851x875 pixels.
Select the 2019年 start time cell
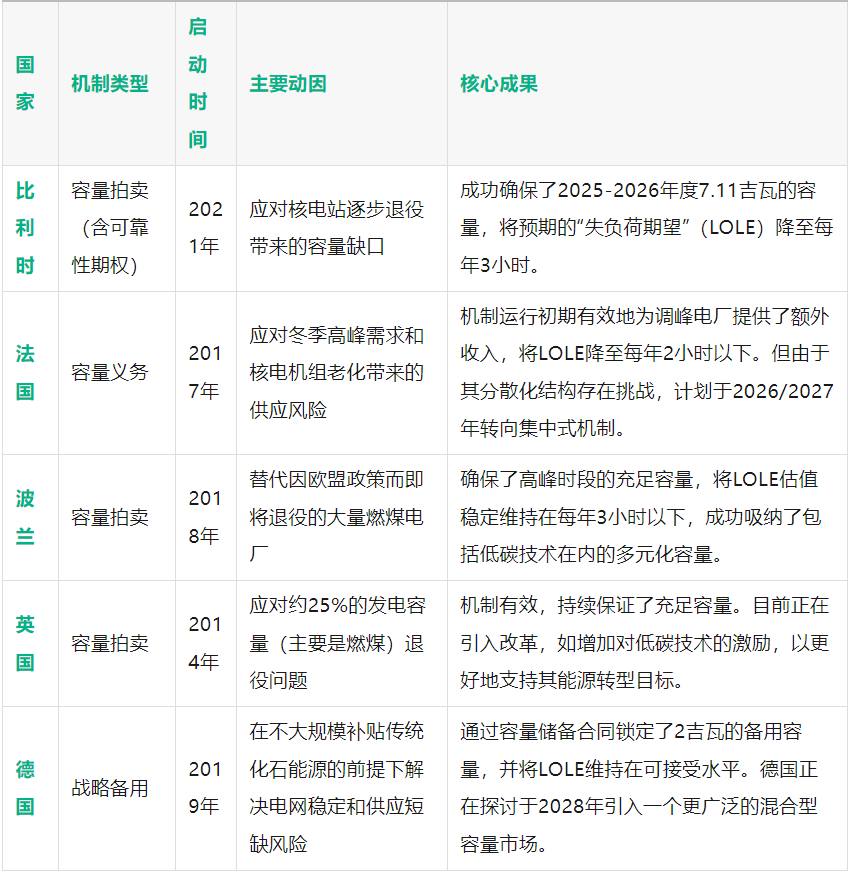pyautogui.click(x=204, y=788)
